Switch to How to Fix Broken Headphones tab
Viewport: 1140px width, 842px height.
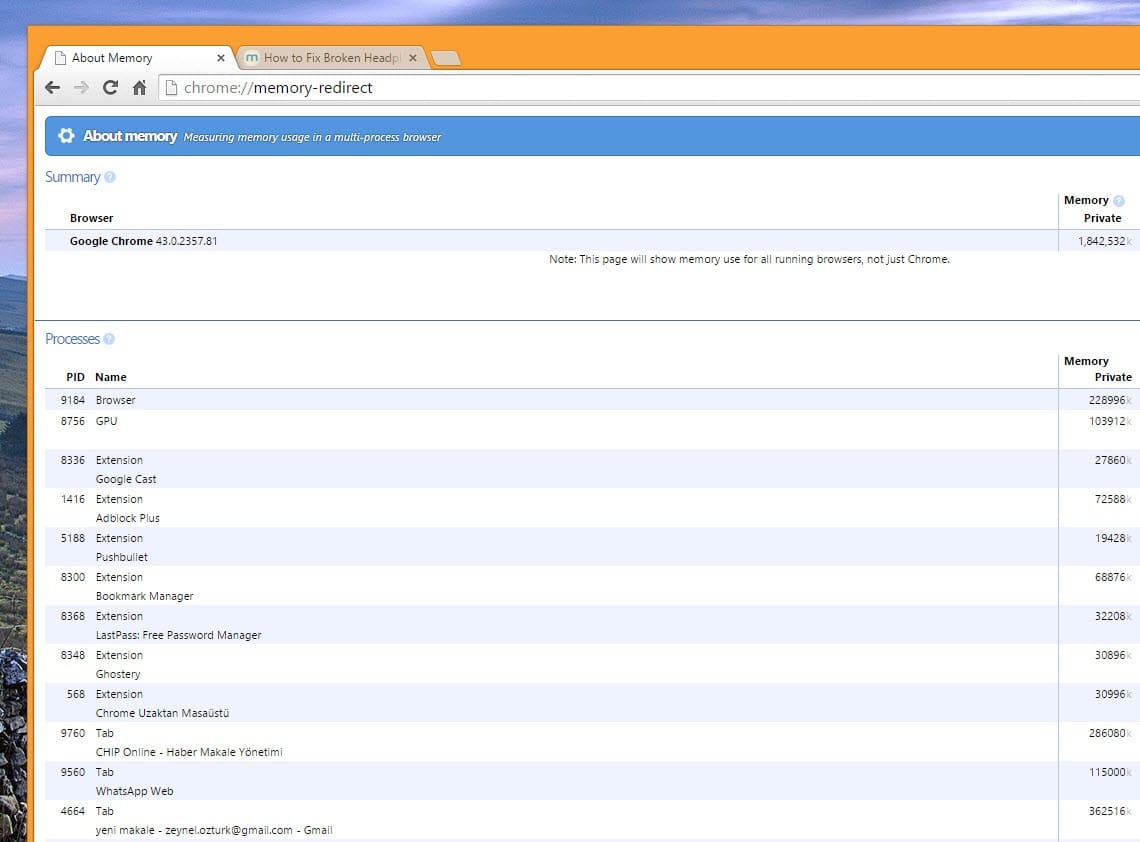[332, 57]
